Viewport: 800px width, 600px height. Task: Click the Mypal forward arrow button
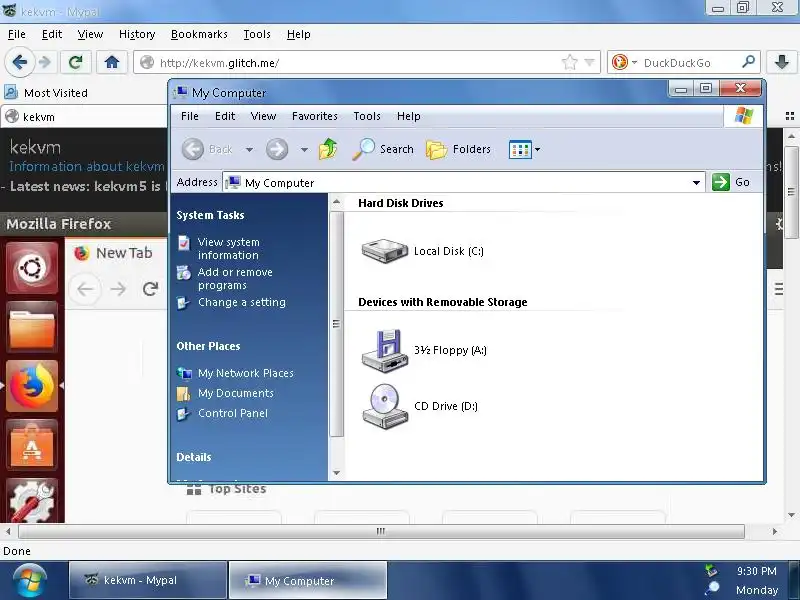coord(45,62)
